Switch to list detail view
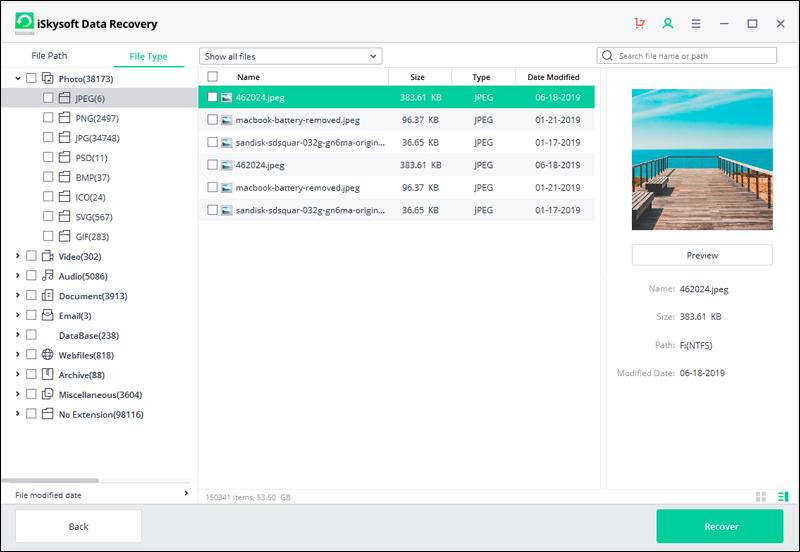The height and width of the screenshot is (552, 800). [x=783, y=496]
